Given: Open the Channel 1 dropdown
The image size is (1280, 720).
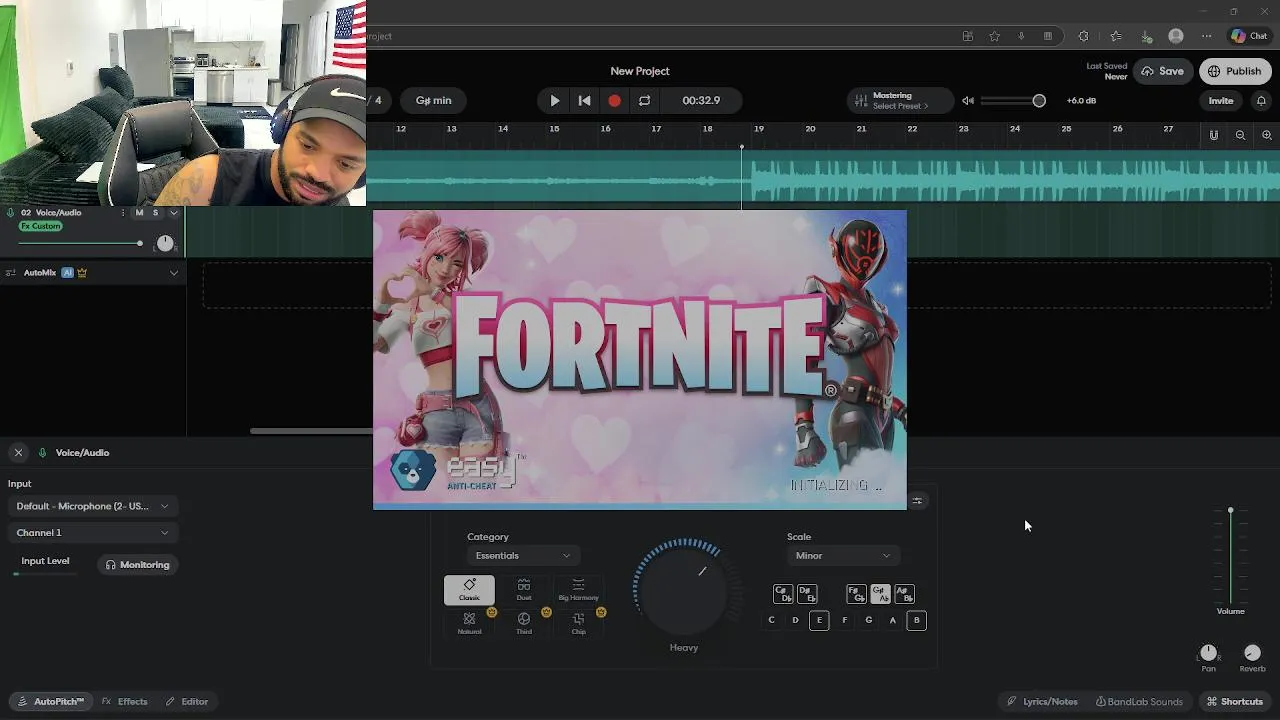Looking at the screenshot, I should pos(92,533).
